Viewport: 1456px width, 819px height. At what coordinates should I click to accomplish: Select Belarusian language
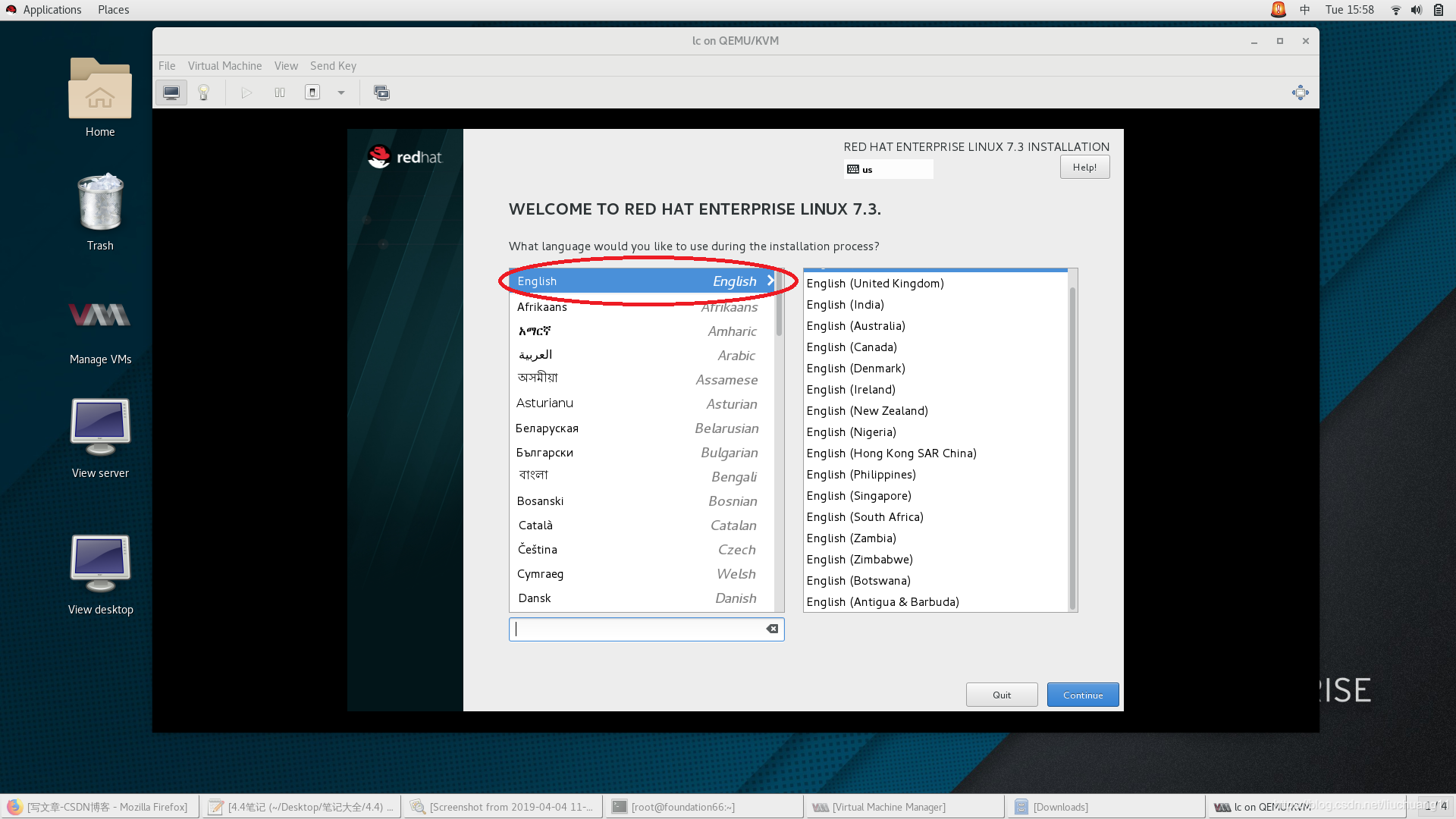(x=642, y=428)
